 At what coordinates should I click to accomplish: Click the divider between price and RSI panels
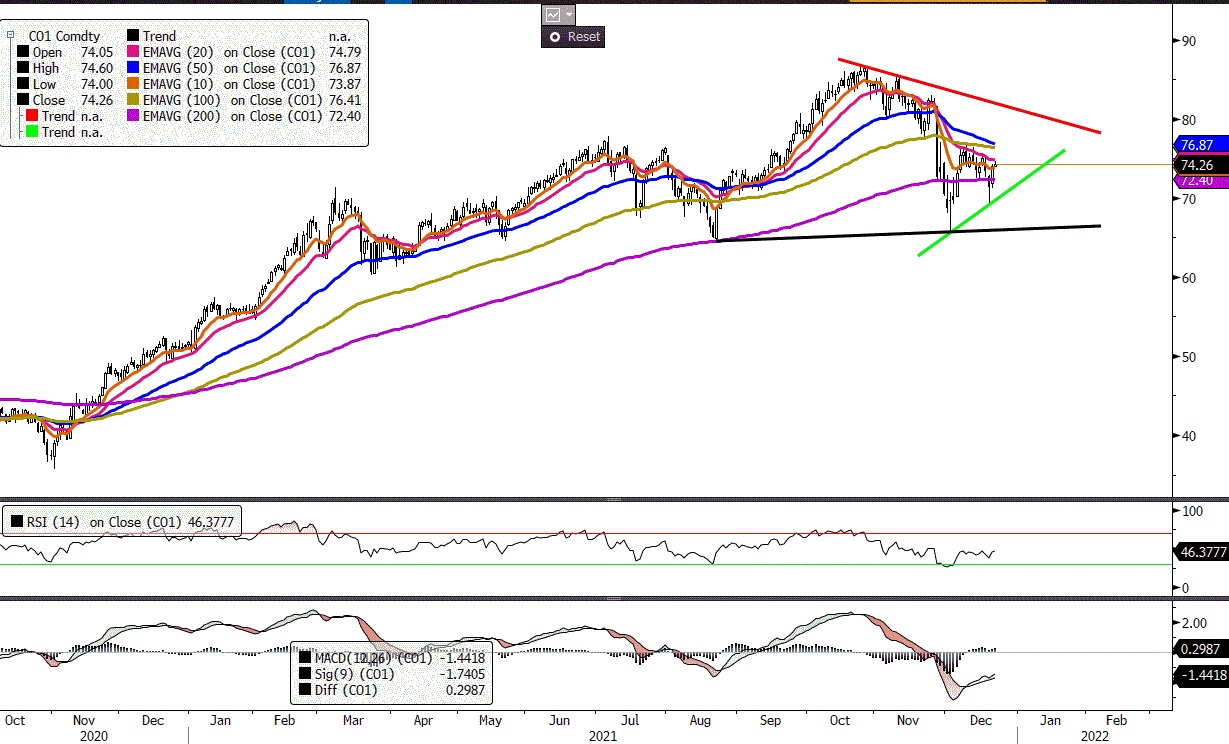(614, 498)
